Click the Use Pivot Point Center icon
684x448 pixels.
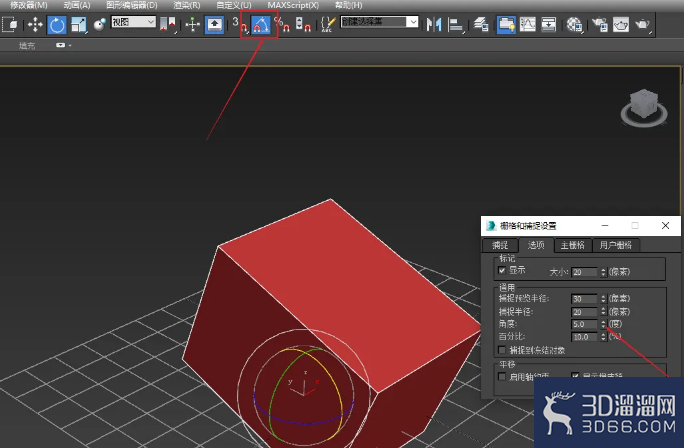pyautogui.click(x=168, y=24)
